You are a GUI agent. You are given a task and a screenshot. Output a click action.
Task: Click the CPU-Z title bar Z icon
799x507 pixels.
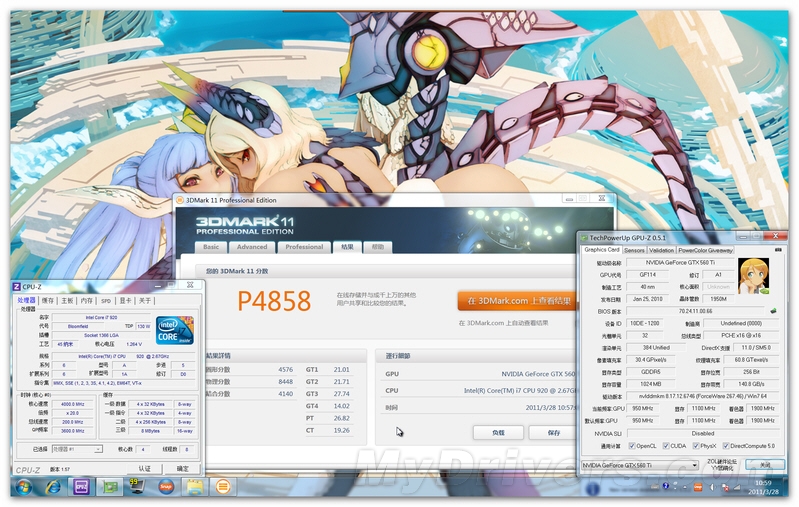tap(16, 286)
